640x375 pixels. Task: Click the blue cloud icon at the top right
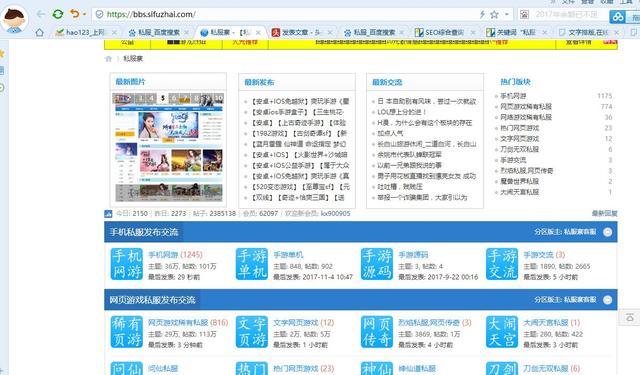pyautogui.click(x=618, y=17)
